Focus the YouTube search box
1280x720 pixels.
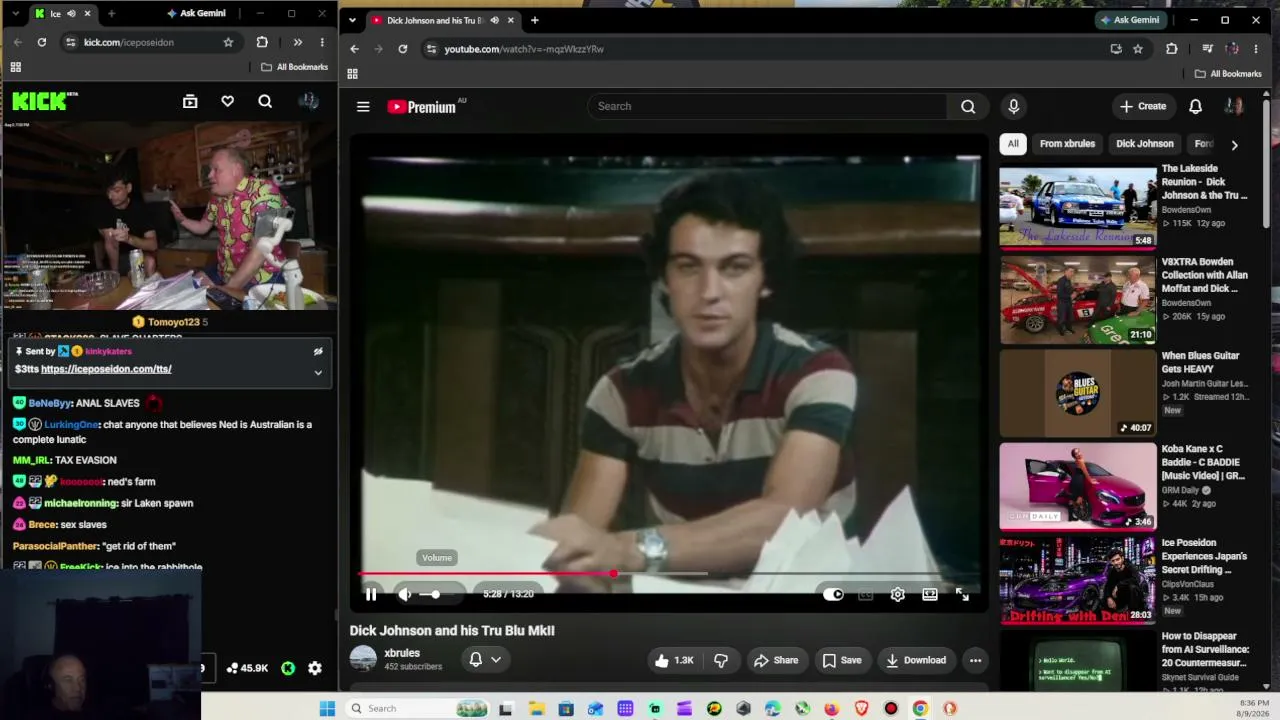(767, 106)
